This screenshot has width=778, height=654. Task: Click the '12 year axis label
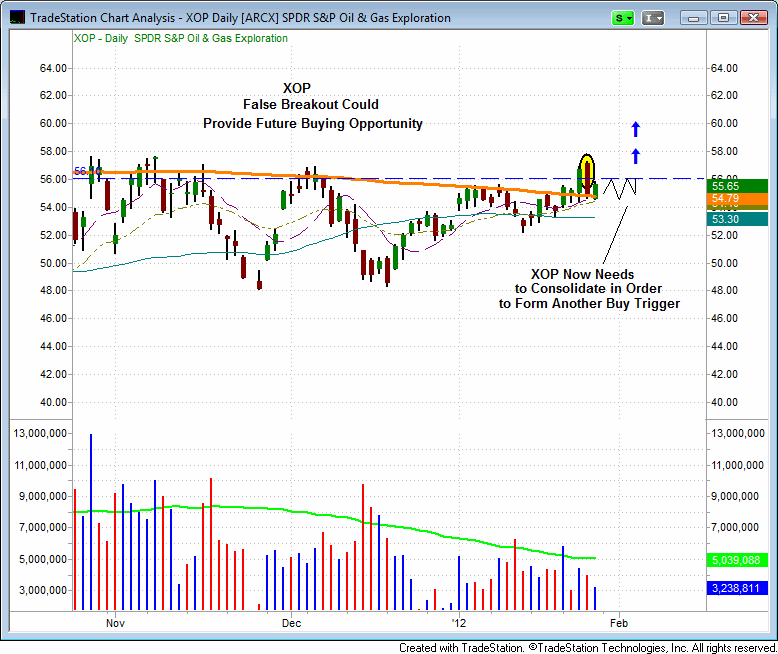(459, 623)
